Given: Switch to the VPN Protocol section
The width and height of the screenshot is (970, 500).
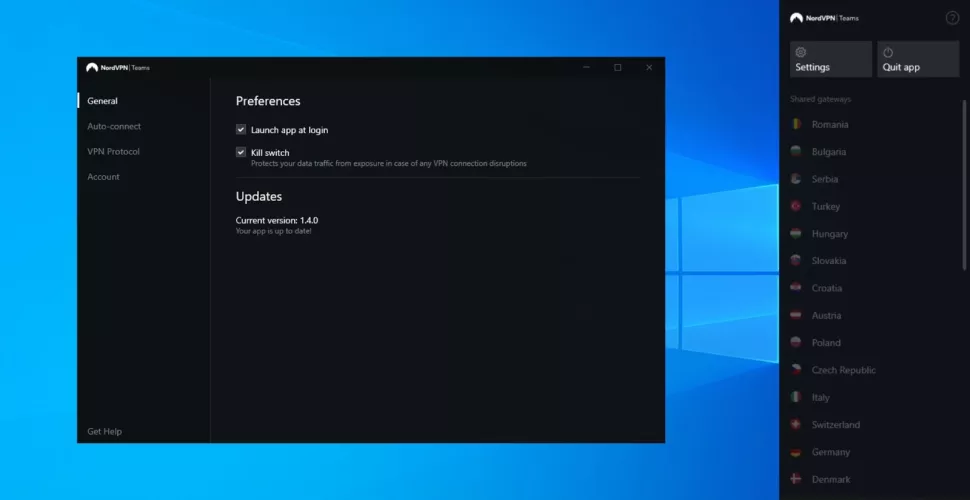Looking at the screenshot, I should pos(113,152).
